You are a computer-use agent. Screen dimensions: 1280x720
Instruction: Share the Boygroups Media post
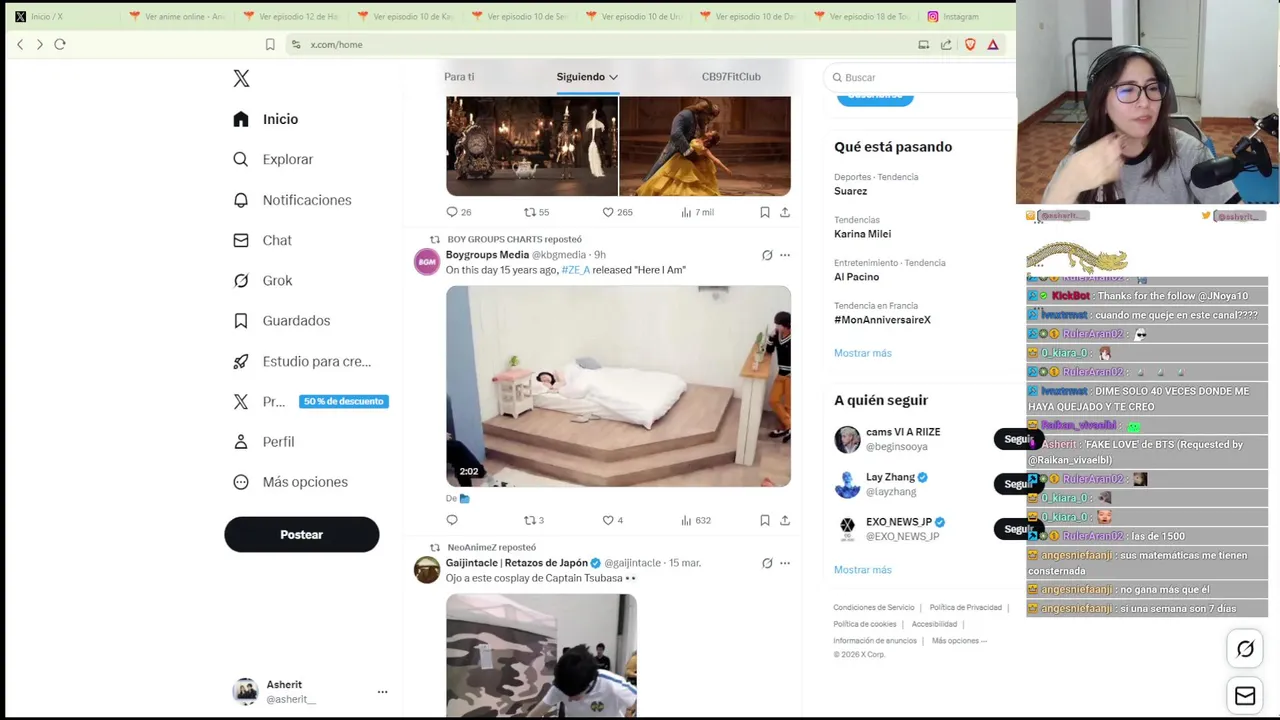785,520
